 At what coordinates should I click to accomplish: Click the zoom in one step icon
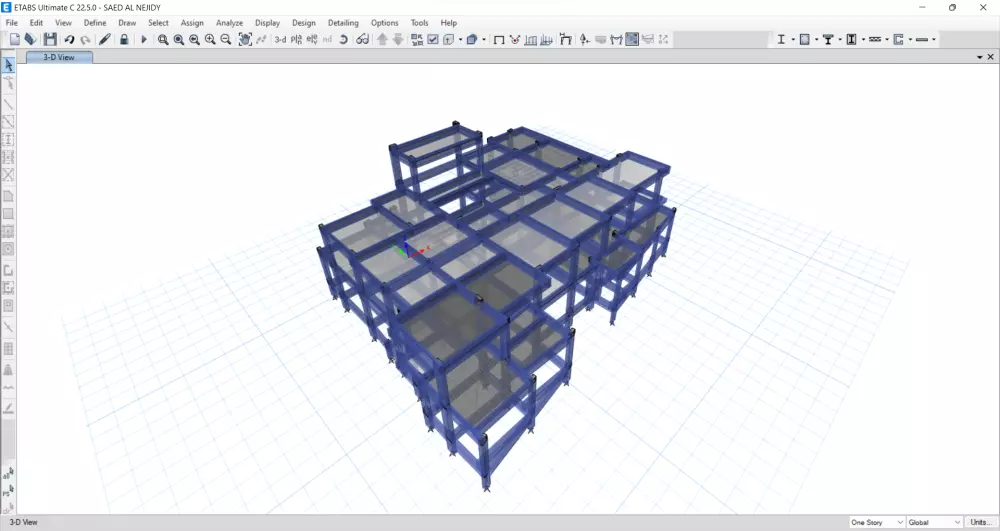(210, 40)
